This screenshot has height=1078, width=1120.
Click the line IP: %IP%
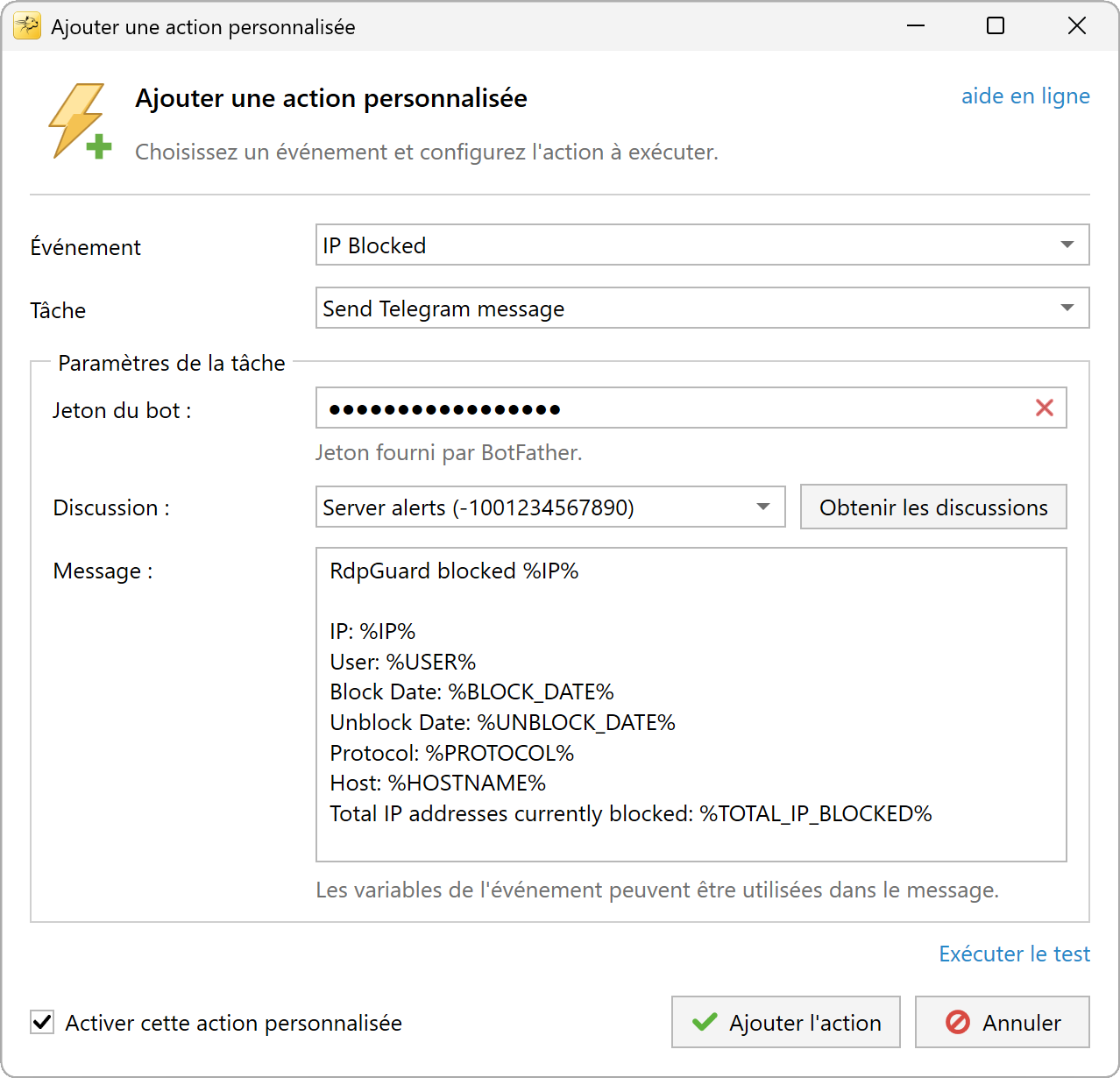pos(372,631)
